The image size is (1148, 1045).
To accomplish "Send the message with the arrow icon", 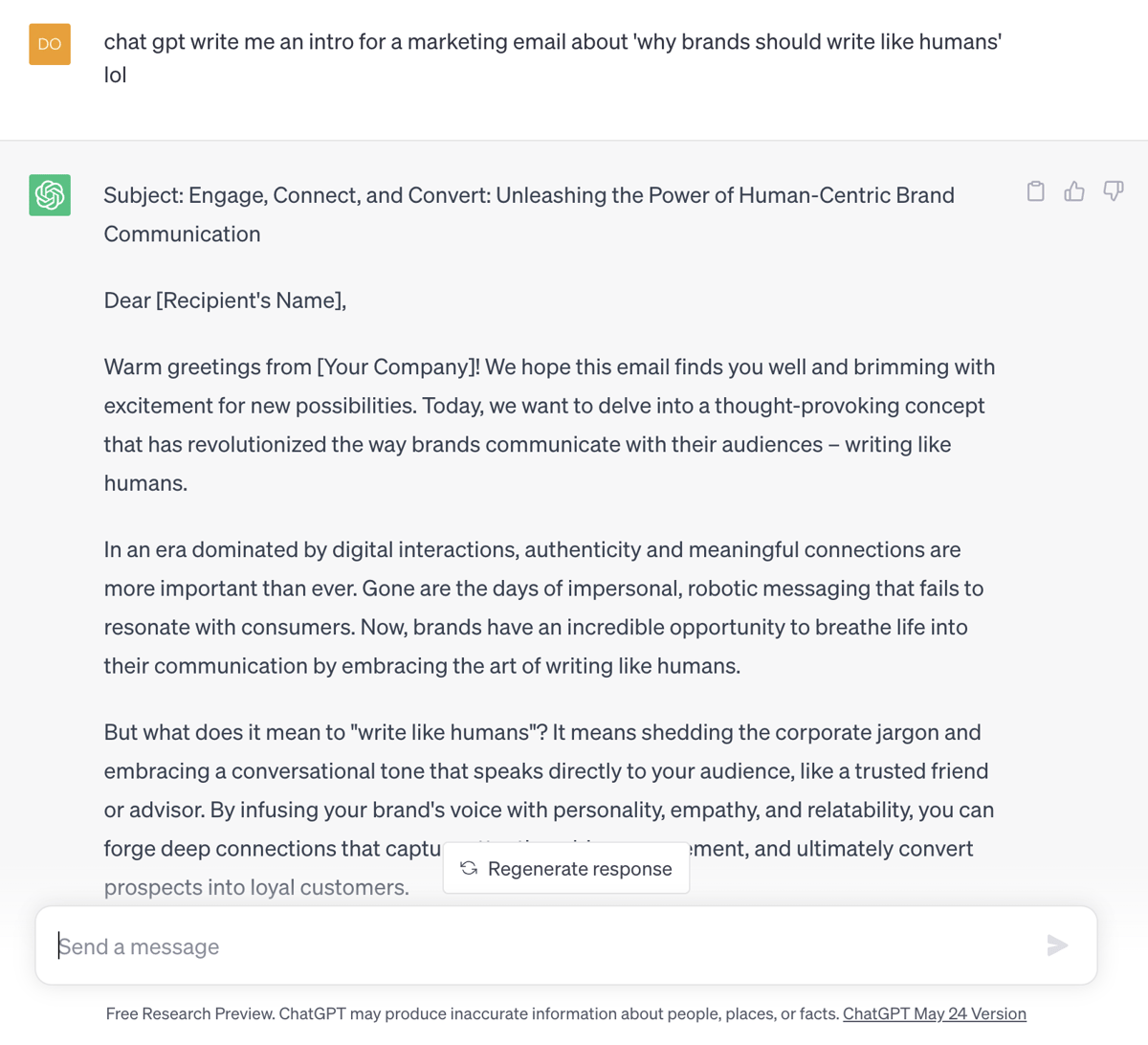I will [1057, 945].
